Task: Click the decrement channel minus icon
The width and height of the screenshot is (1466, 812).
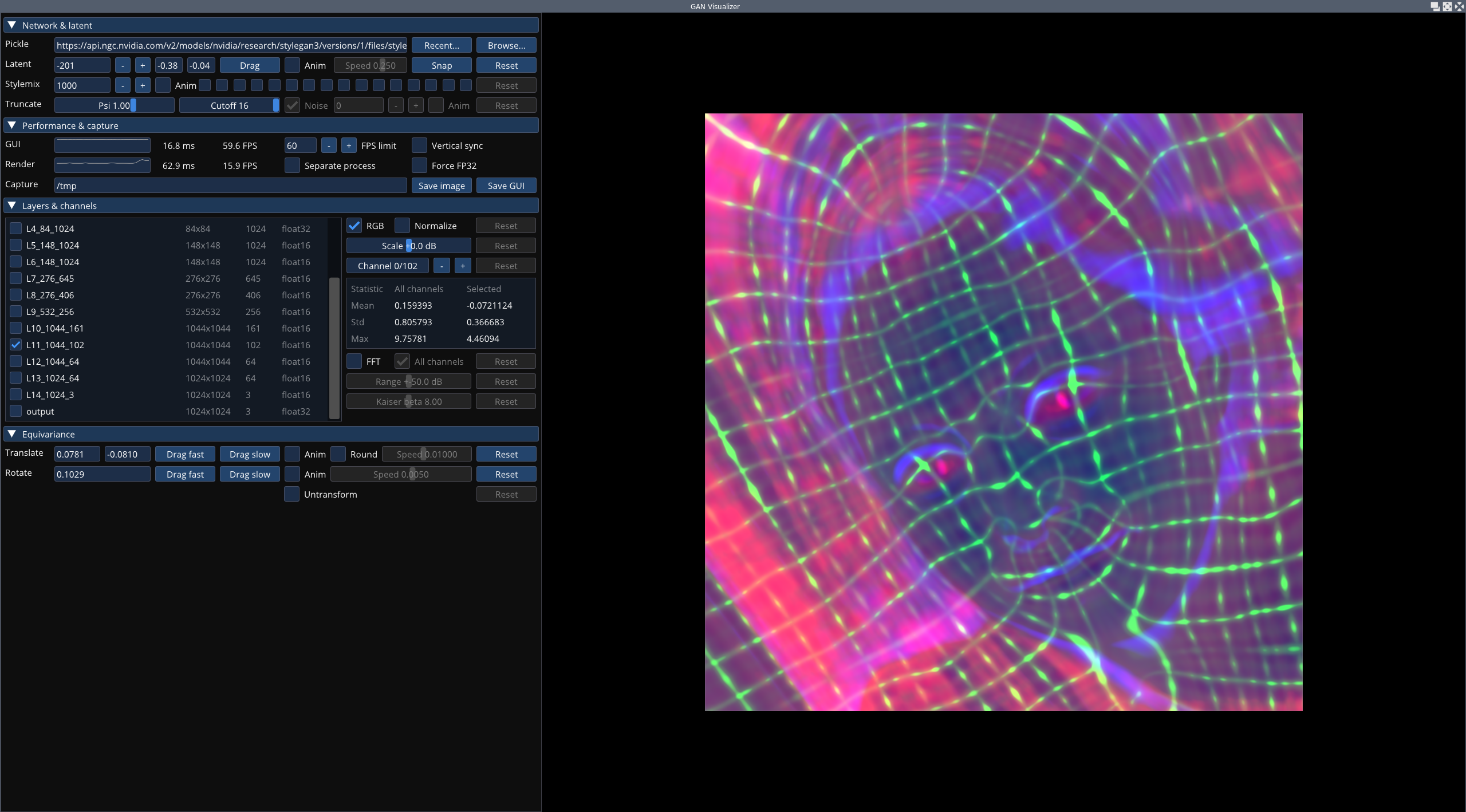Action: [441, 266]
